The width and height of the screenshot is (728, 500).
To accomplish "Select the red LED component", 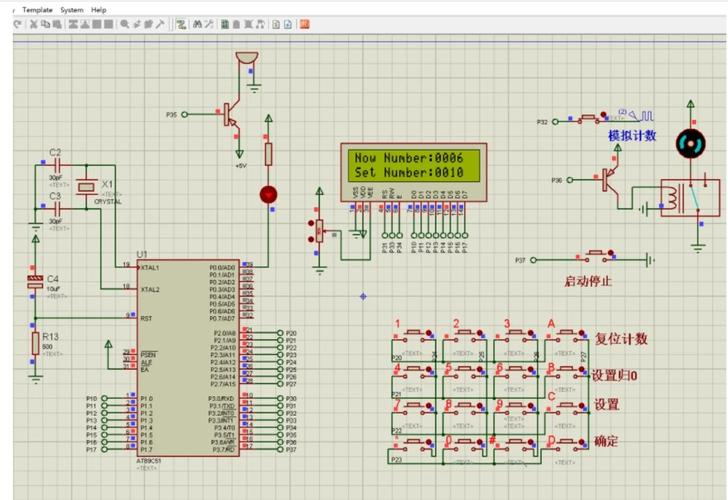I will [x=268, y=192].
